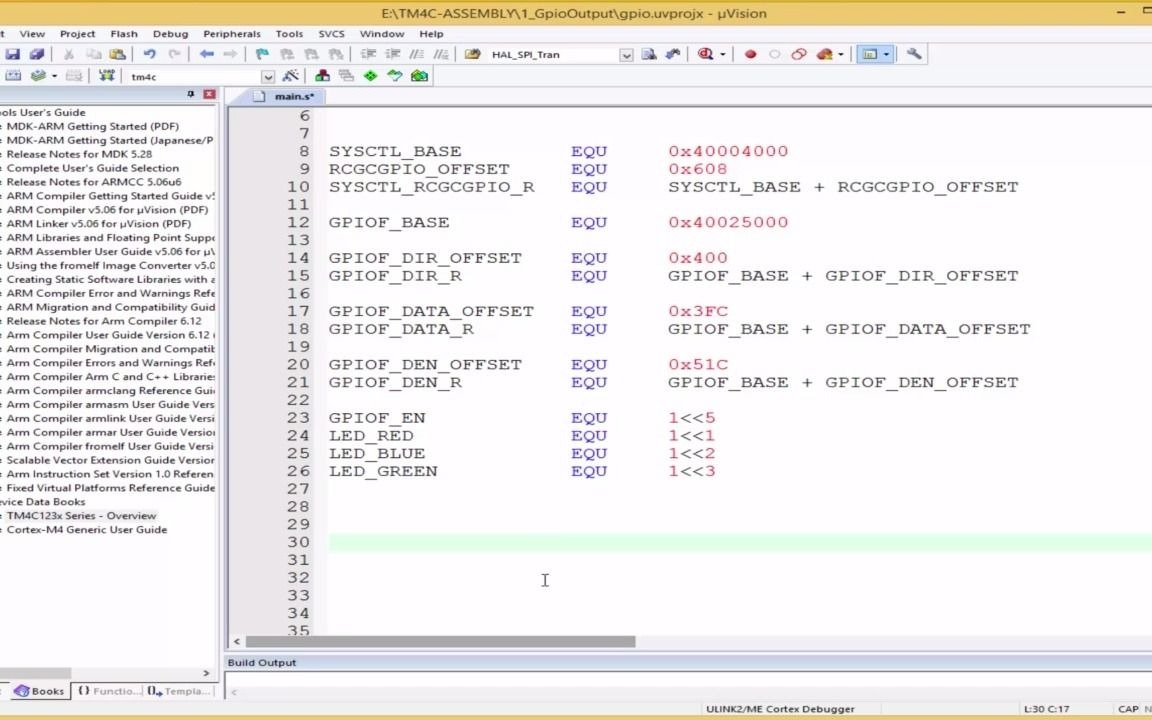Screen dimensions: 1152x720
Task: Open the Peripherals menu
Action: [231, 33]
